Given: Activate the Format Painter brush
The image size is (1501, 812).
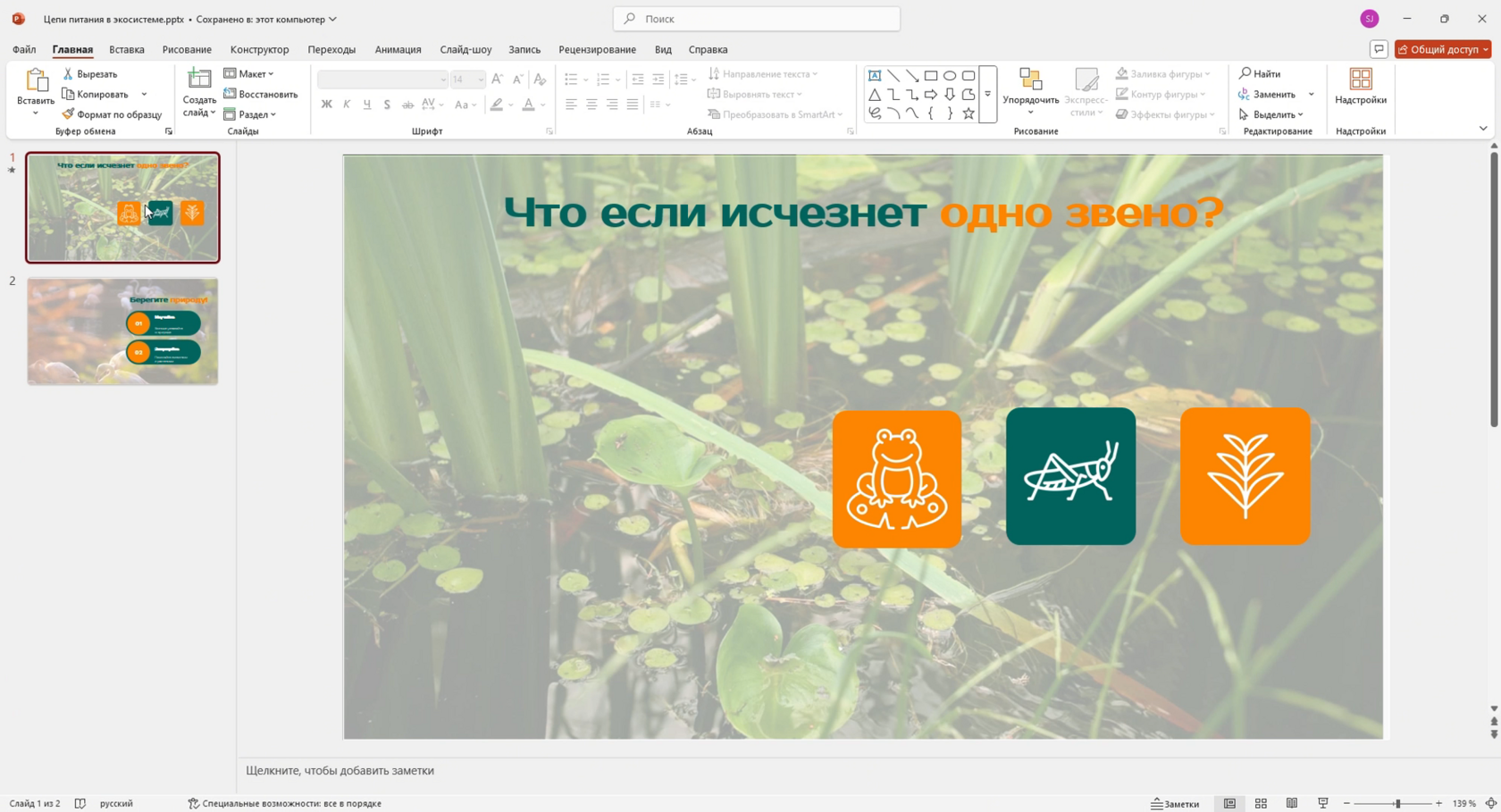Looking at the screenshot, I should pos(68,114).
